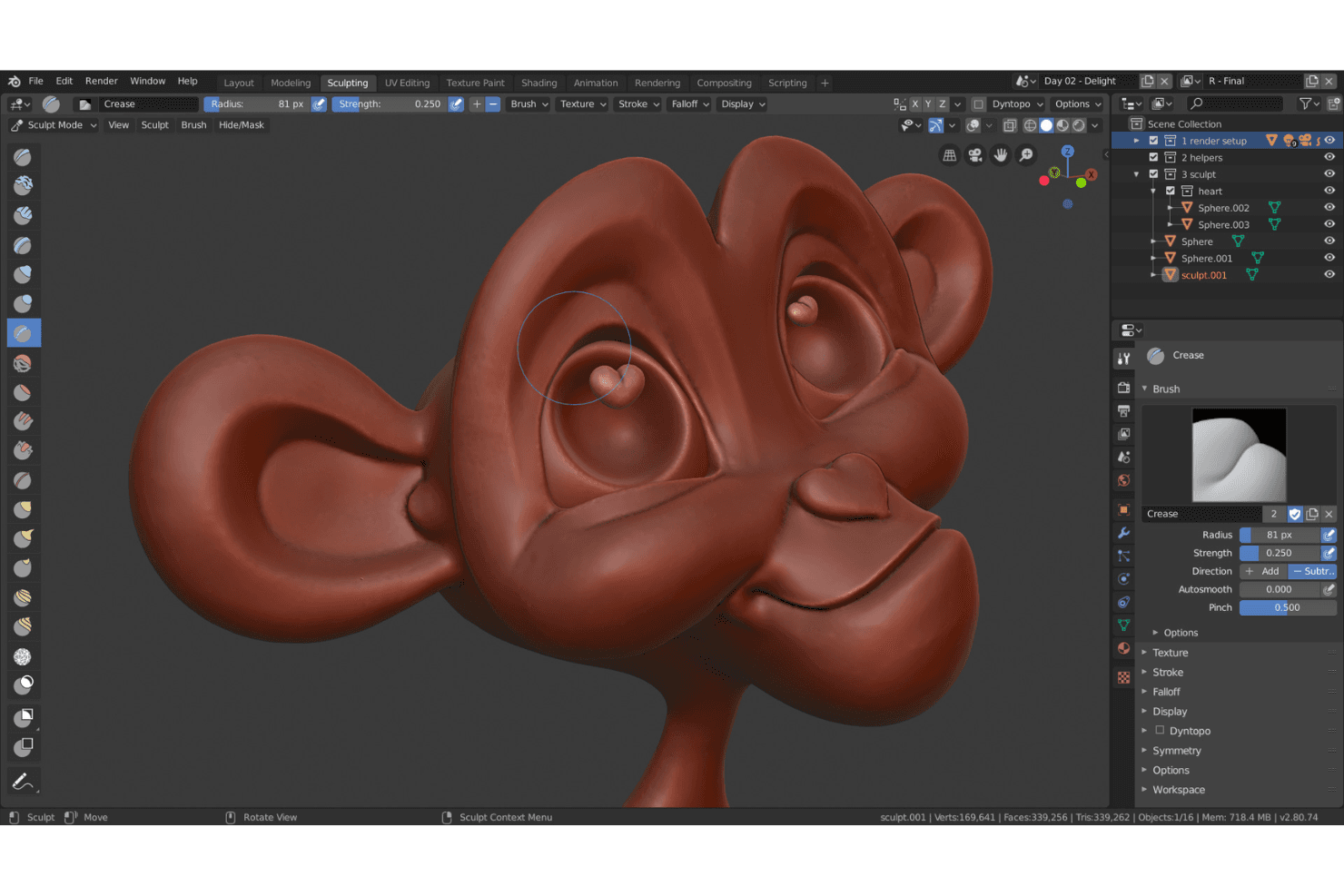Open the File menu
Image resolution: width=1344 pixels, height=896 pixels.
tap(35, 81)
